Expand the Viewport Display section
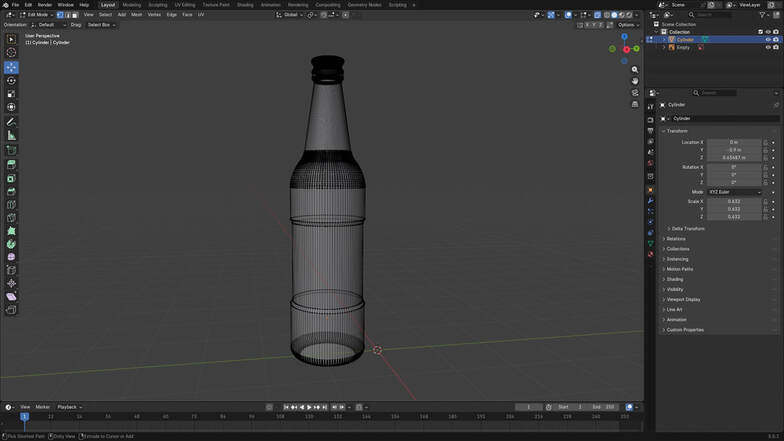784x441 pixels. (684, 299)
